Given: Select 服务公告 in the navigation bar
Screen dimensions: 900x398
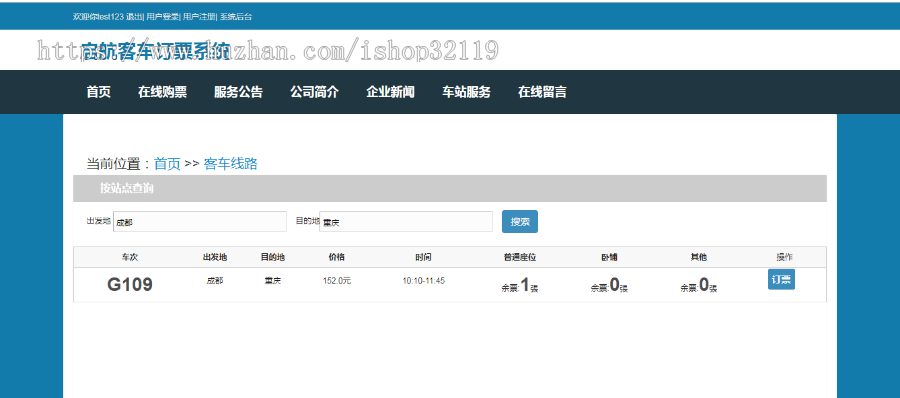Looking at the screenshot, I should tap(238, 92).
